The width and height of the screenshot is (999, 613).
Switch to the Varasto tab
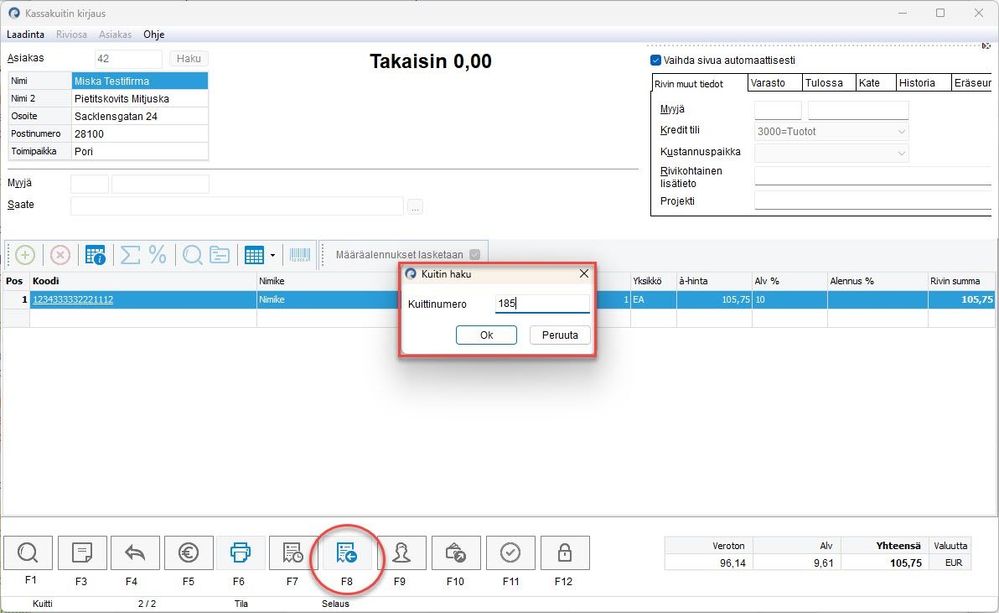[774, 83]
